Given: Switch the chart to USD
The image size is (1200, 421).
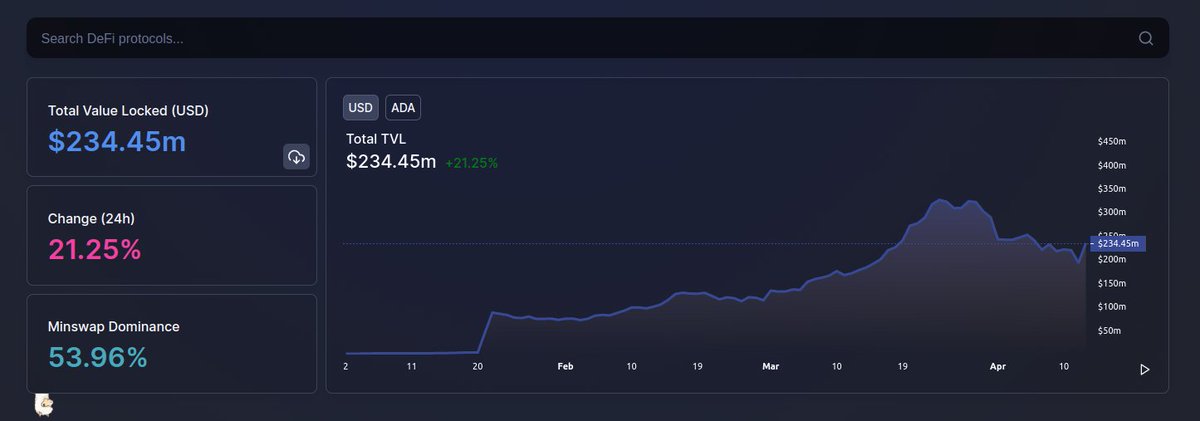Looking at the screenshot, I should click(x=361, y=107).
